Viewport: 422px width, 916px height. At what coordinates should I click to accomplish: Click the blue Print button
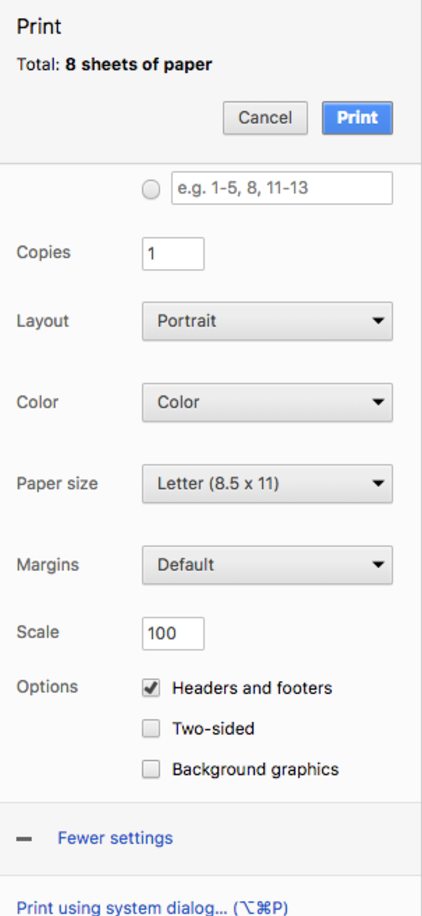357,117
